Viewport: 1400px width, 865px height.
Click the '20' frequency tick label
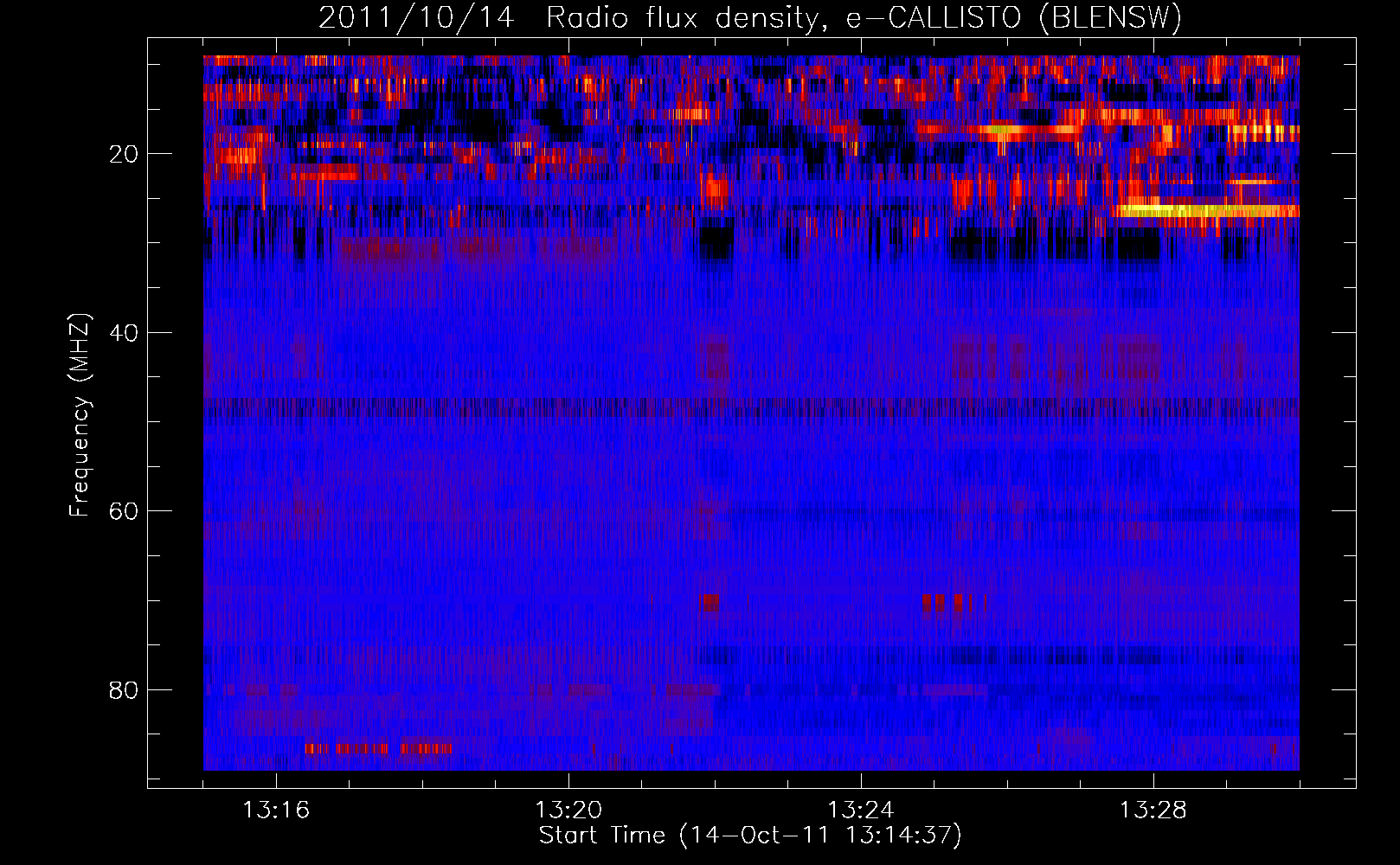[125, 154]
